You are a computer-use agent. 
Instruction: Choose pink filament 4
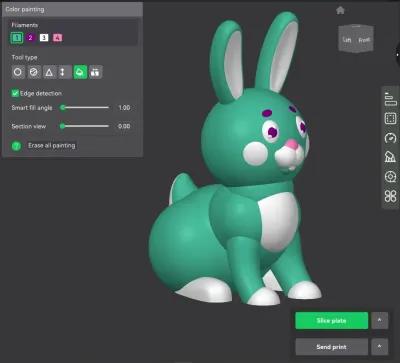pos(57,38)
